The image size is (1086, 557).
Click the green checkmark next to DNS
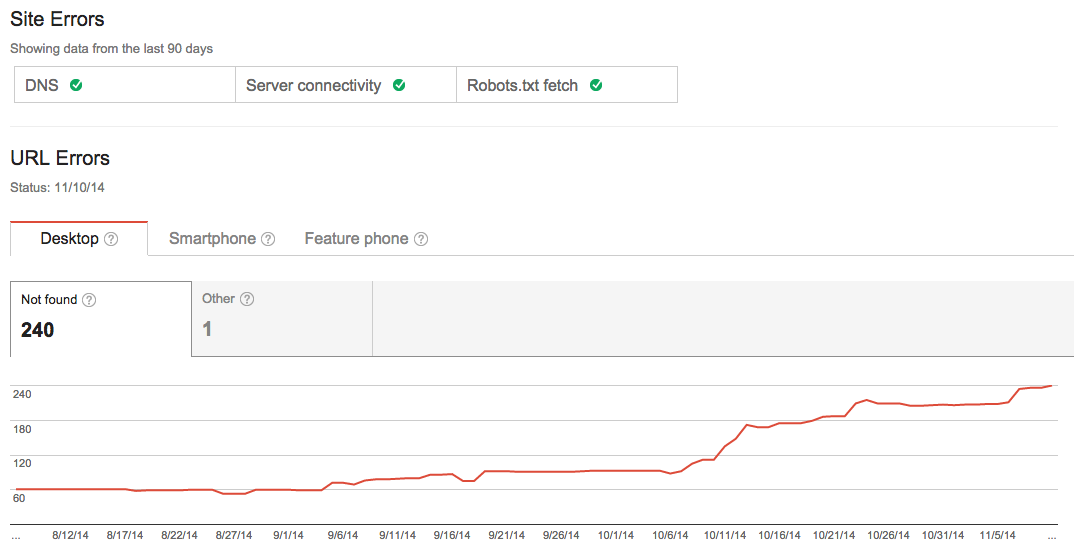[x=76, y=85]
